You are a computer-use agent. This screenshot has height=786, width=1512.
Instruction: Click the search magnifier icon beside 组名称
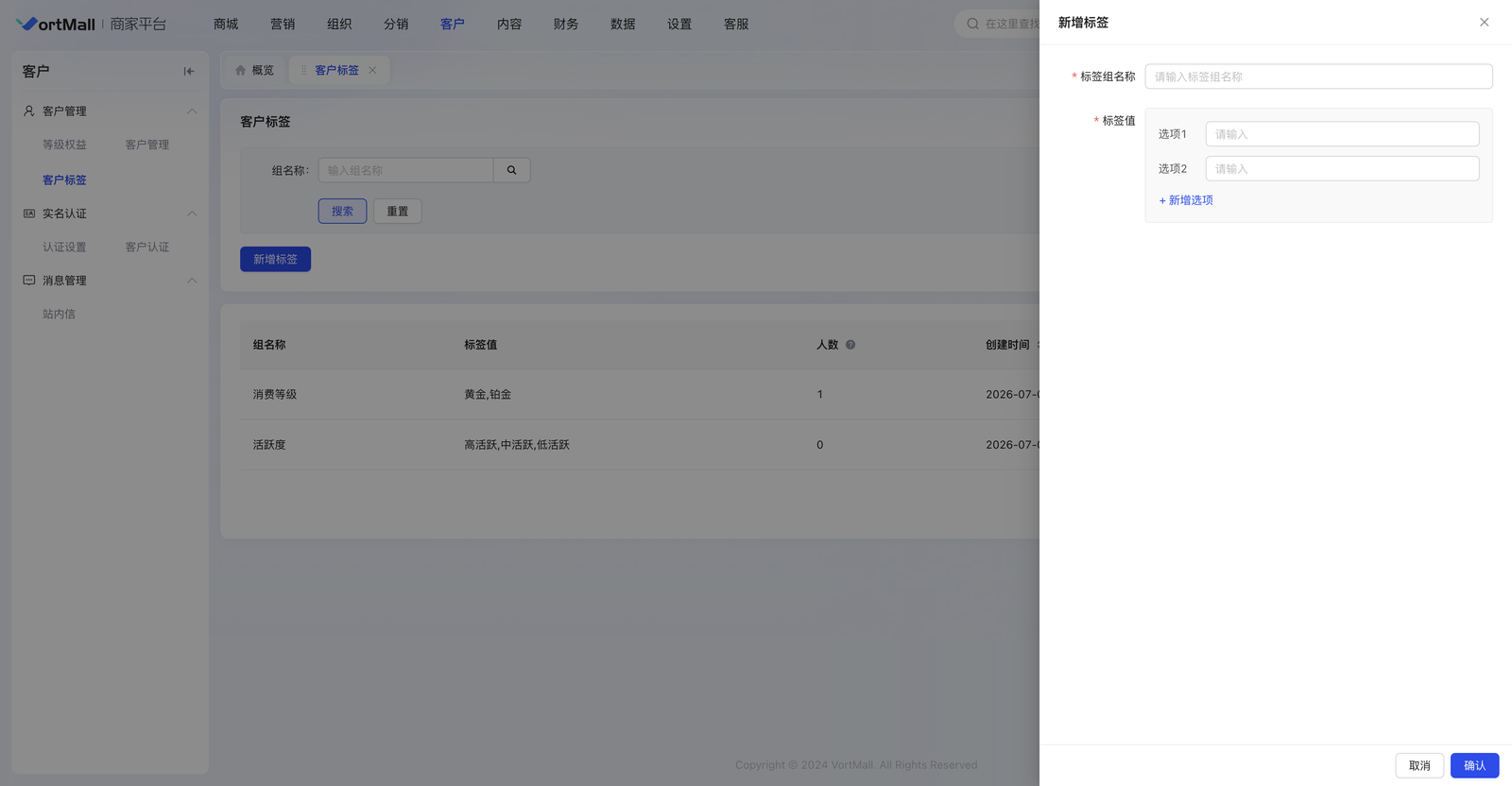tap(511, 170)
